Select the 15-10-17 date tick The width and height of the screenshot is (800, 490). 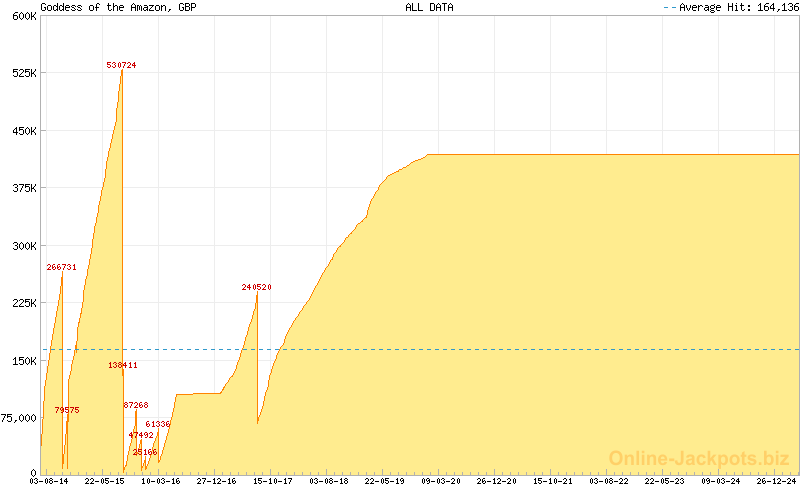tap(272, 481)
